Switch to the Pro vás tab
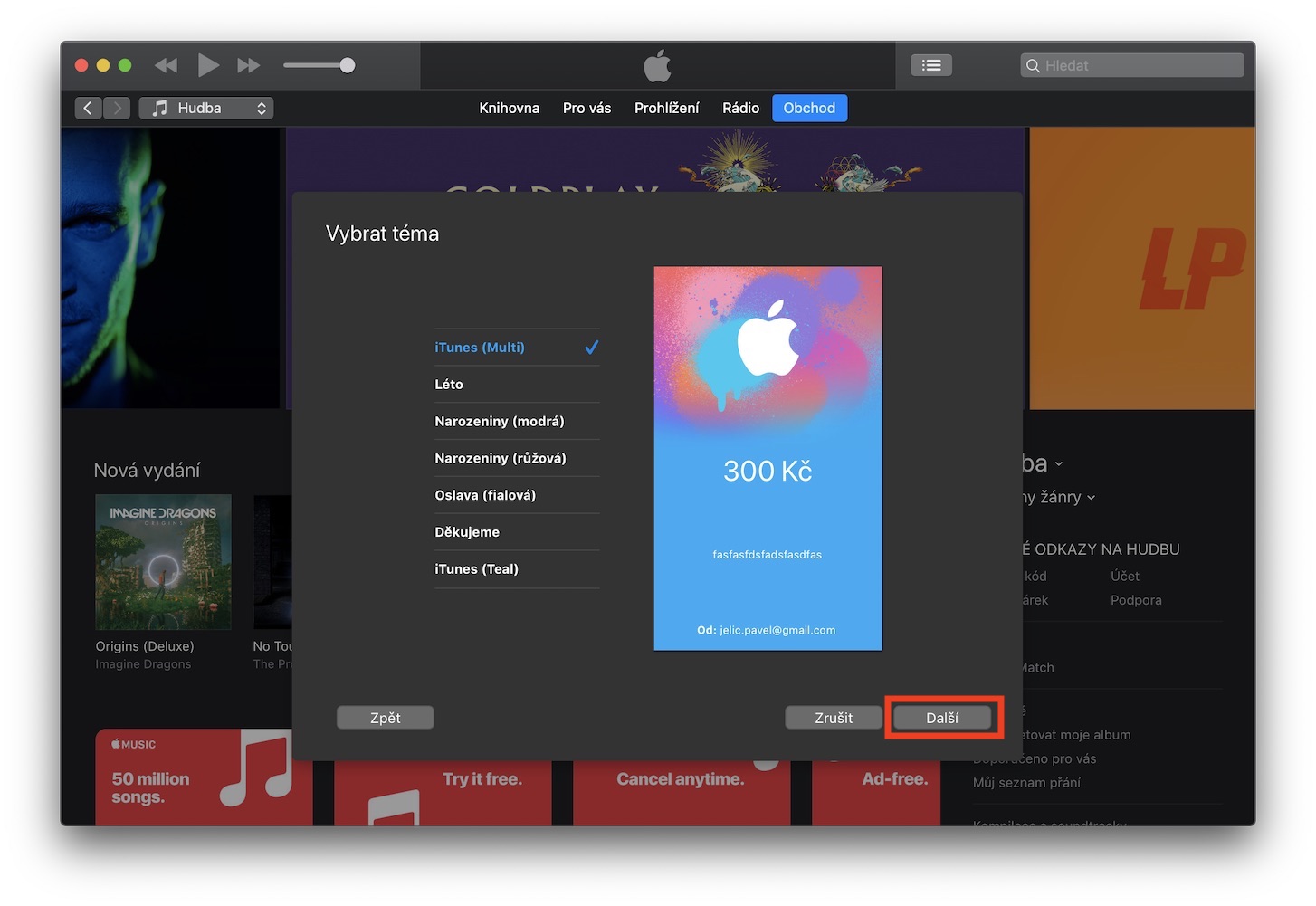Screen dimensions: 1316x906 [x=586, y=108]
